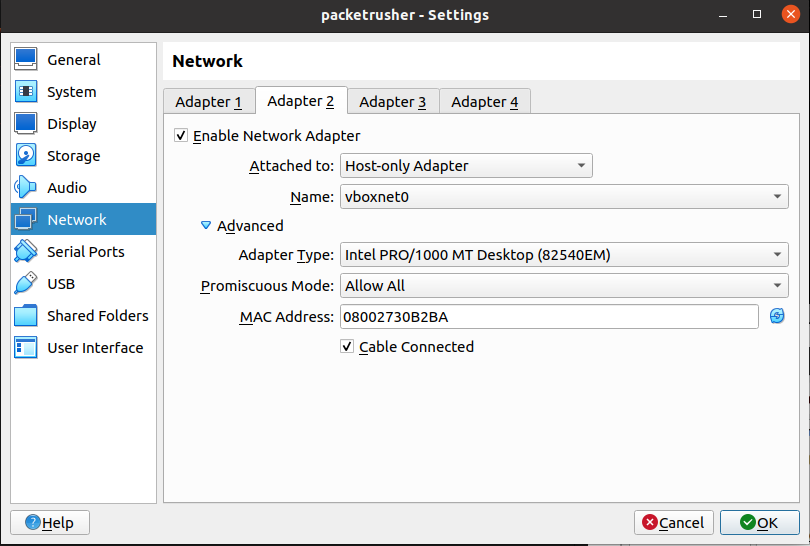The height and width of the screenshot is (546, 810).
Task: Uncheck Enable Network Adapter checkbox
Action: (181, 136)
